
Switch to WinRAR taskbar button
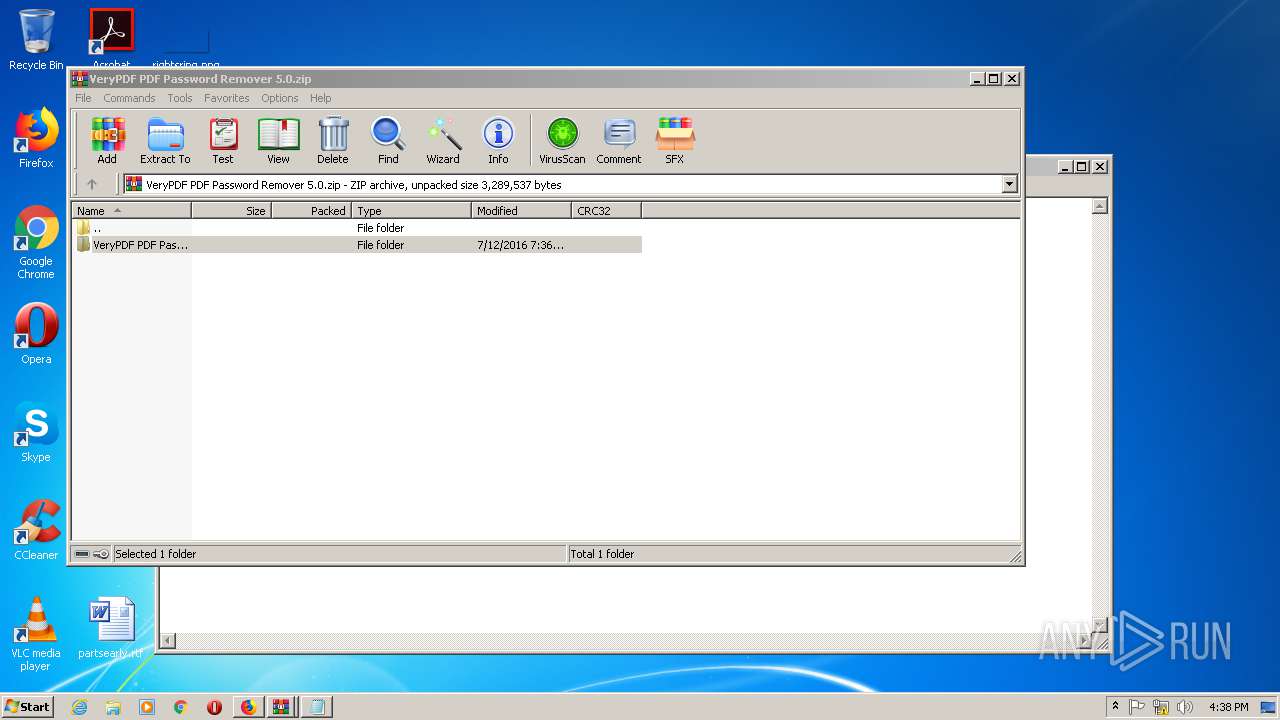pyautogui.click(x=282, y=707)
